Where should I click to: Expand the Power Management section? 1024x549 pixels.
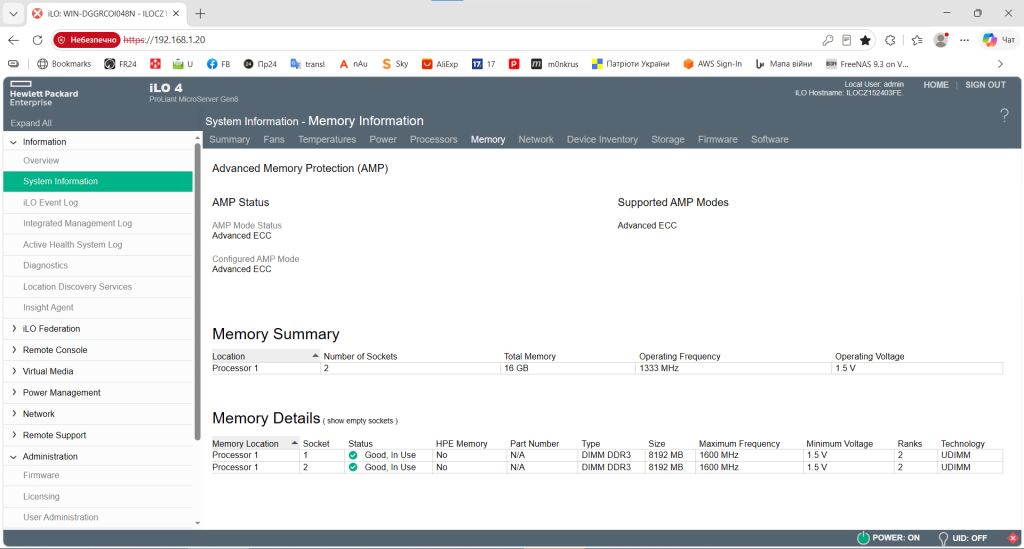(x=14, y=392)
